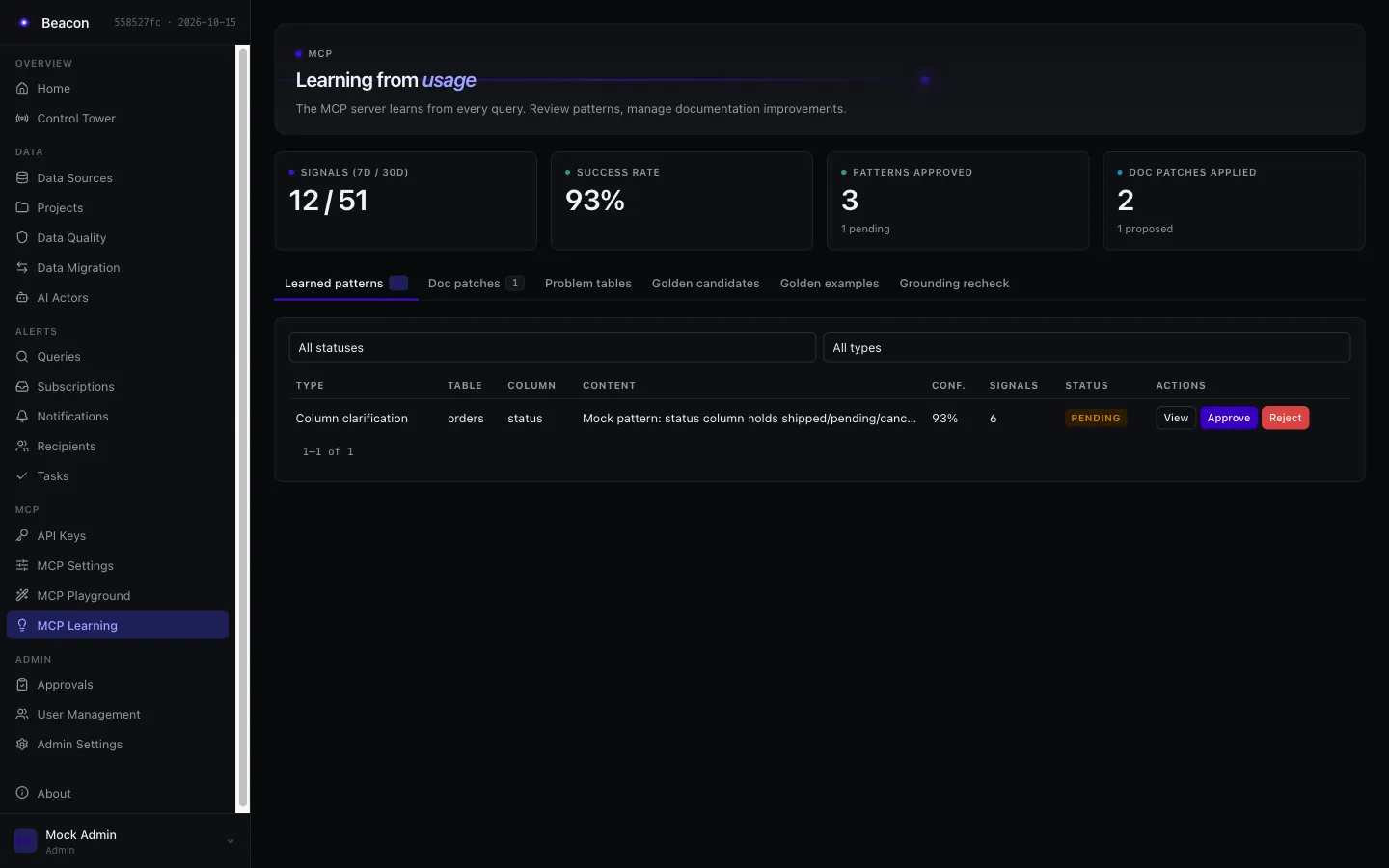Open the Golden candidates tab
1389x868 pixels.
[705, 283]
